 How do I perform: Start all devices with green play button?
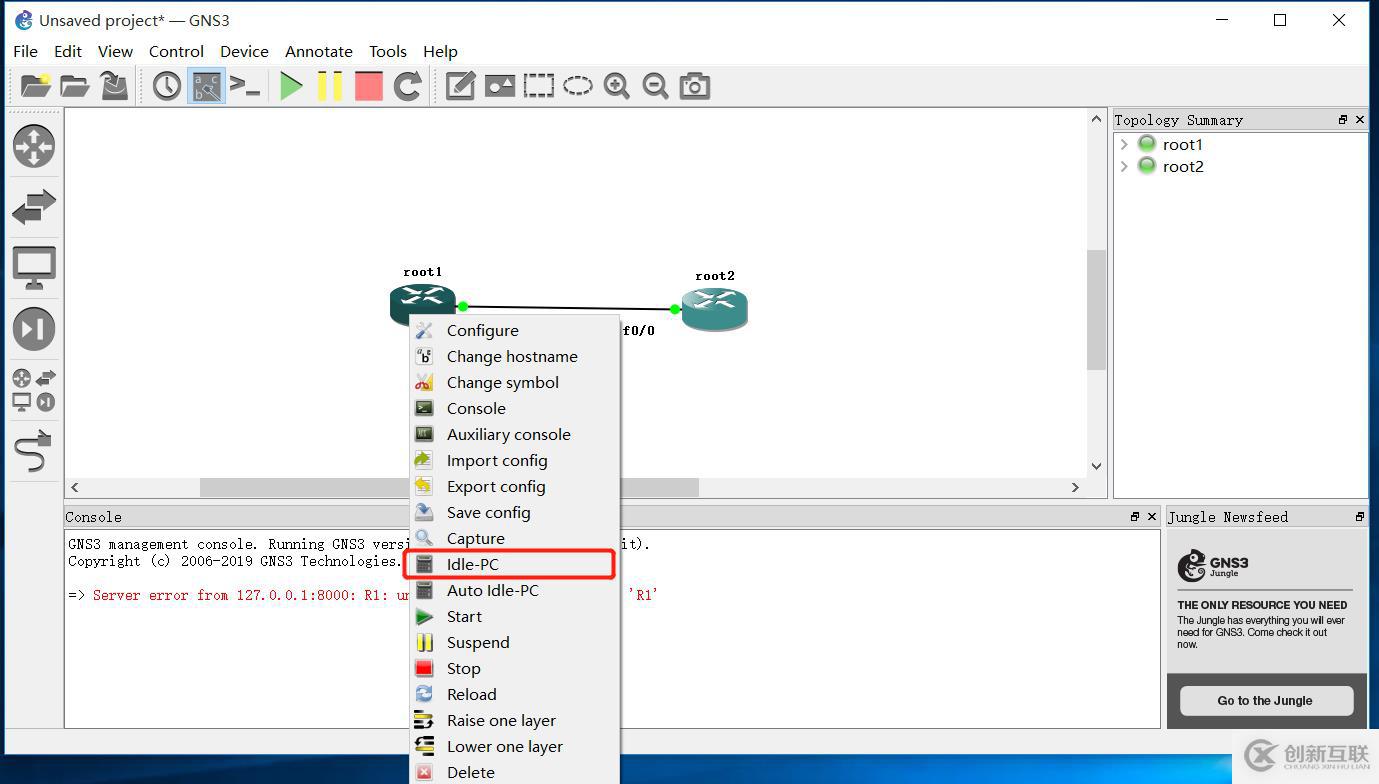[x=291, y=86]
